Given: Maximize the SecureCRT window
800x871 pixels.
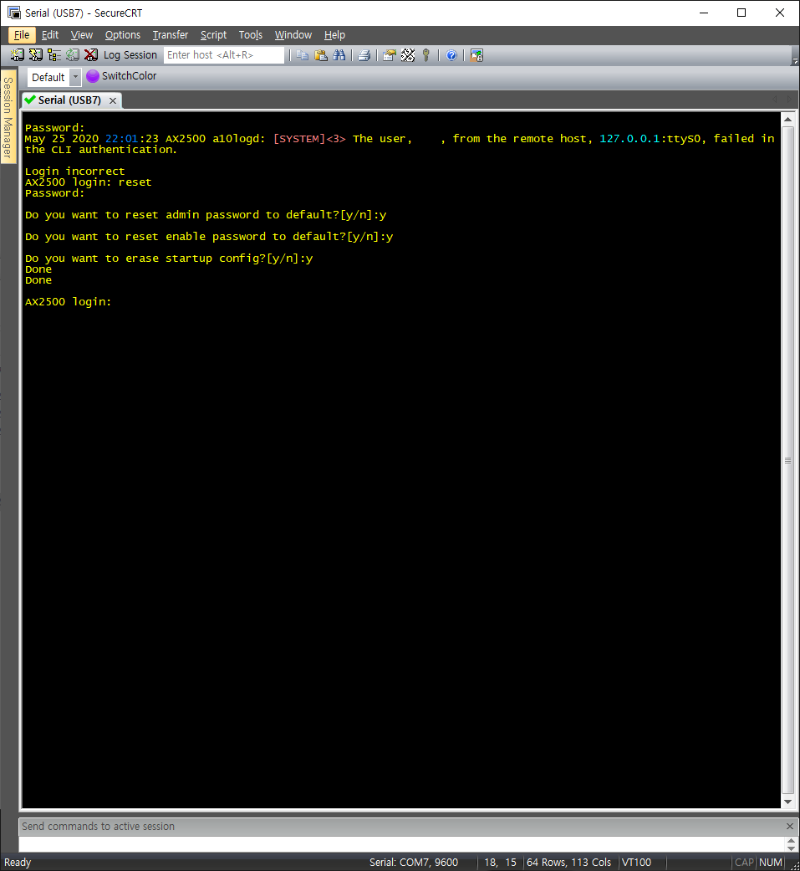Looking at the screenshot, I should point(742,13).
